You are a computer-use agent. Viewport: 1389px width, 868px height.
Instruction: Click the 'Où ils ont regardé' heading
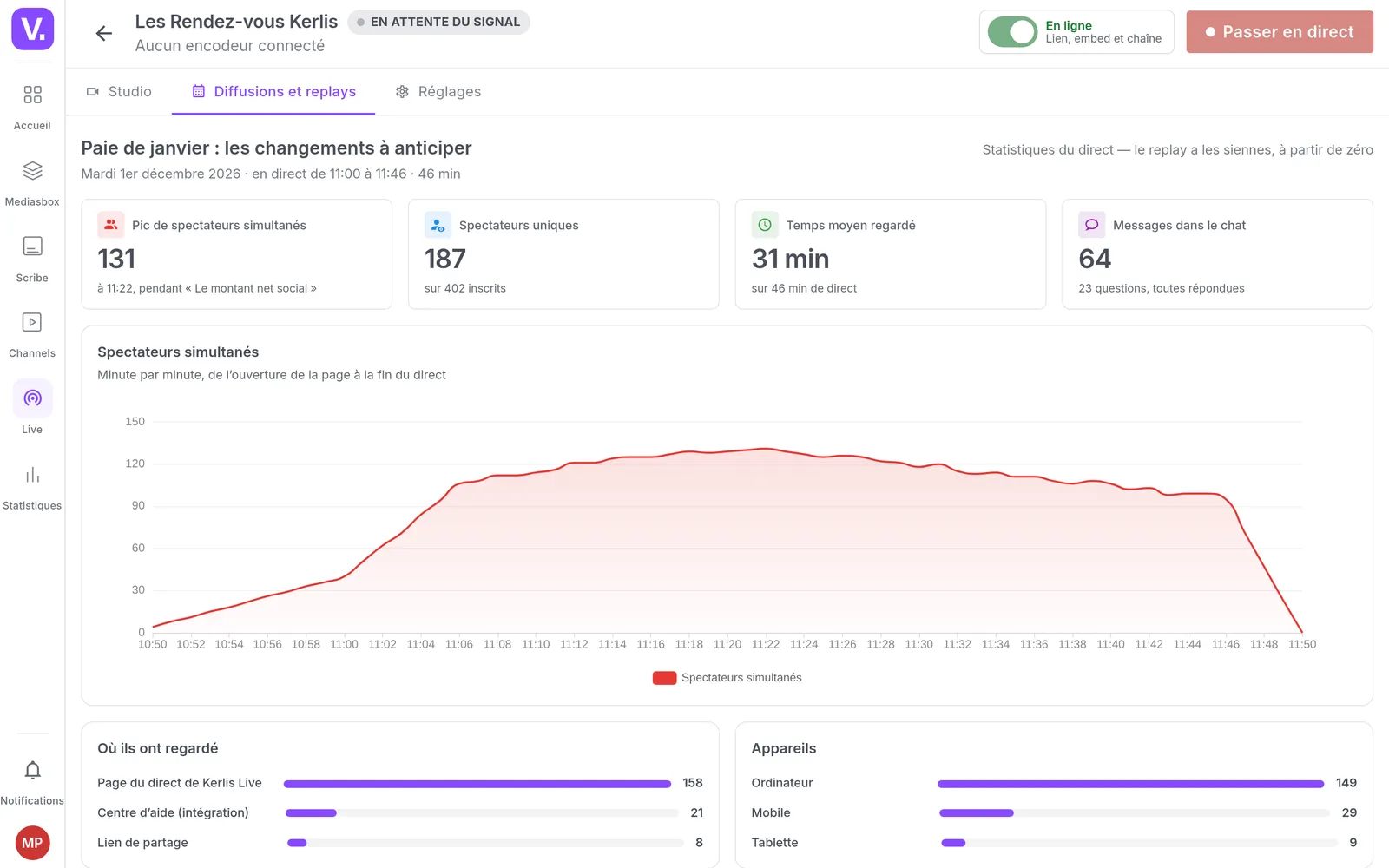click(x=158, y=749)
